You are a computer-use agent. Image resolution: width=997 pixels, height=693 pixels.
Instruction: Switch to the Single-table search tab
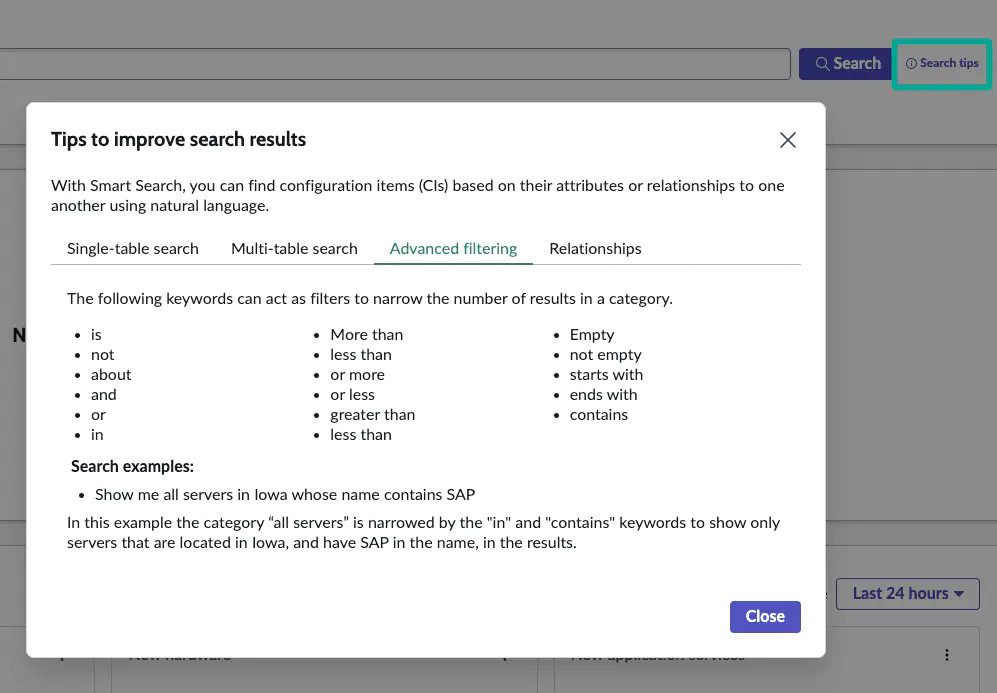pos(132,248)
